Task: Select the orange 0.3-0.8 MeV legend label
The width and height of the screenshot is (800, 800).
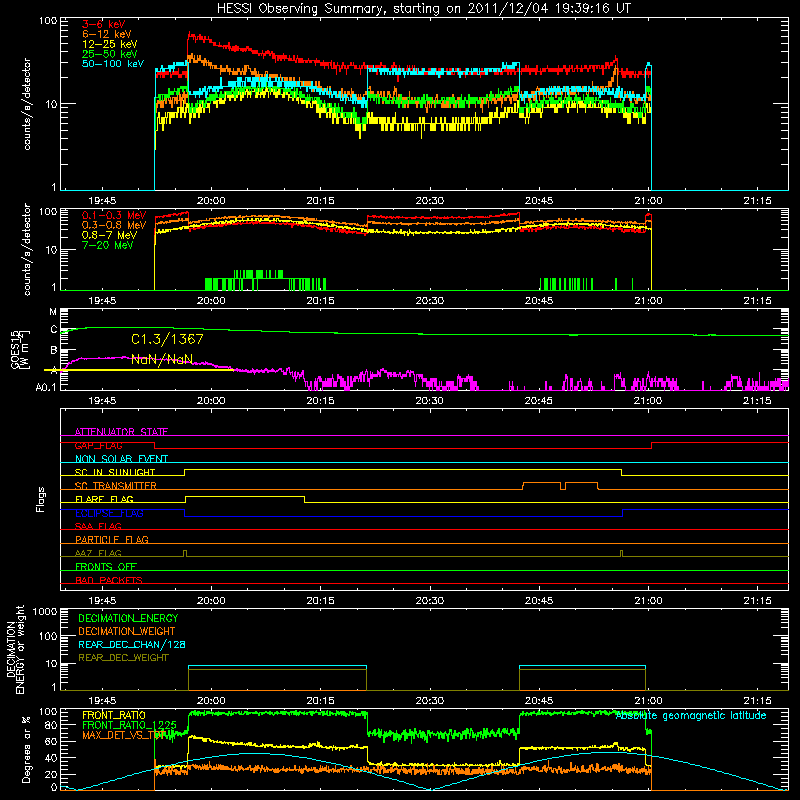Action: tap(114, 225)
